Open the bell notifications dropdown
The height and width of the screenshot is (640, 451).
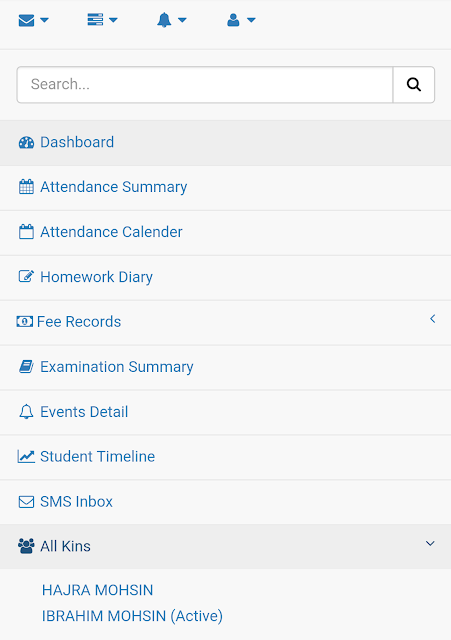(x=171, y=20)
